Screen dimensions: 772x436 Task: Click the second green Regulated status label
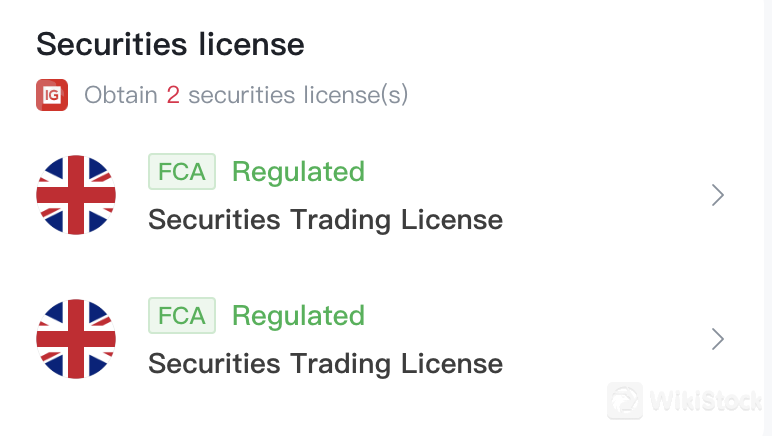(298, 316)
